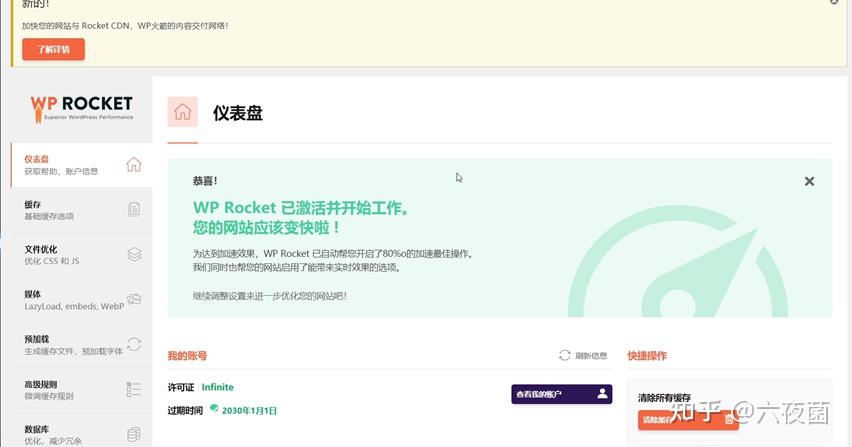Image resolution: width=852 pixels, height=447 pixels.
Task: Click the 过期时间 label
Action: tap(185, 411)
